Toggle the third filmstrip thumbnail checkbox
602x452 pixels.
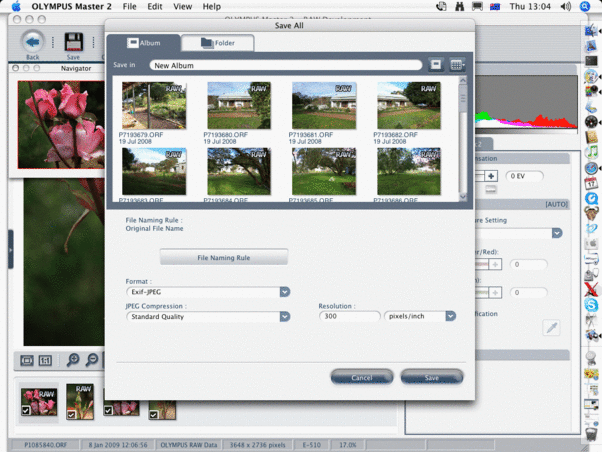tap(109, 411)
